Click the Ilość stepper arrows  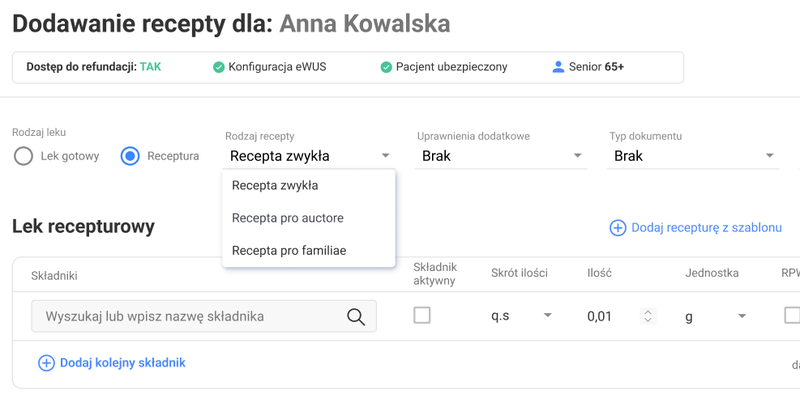click(x=648, y=316)
